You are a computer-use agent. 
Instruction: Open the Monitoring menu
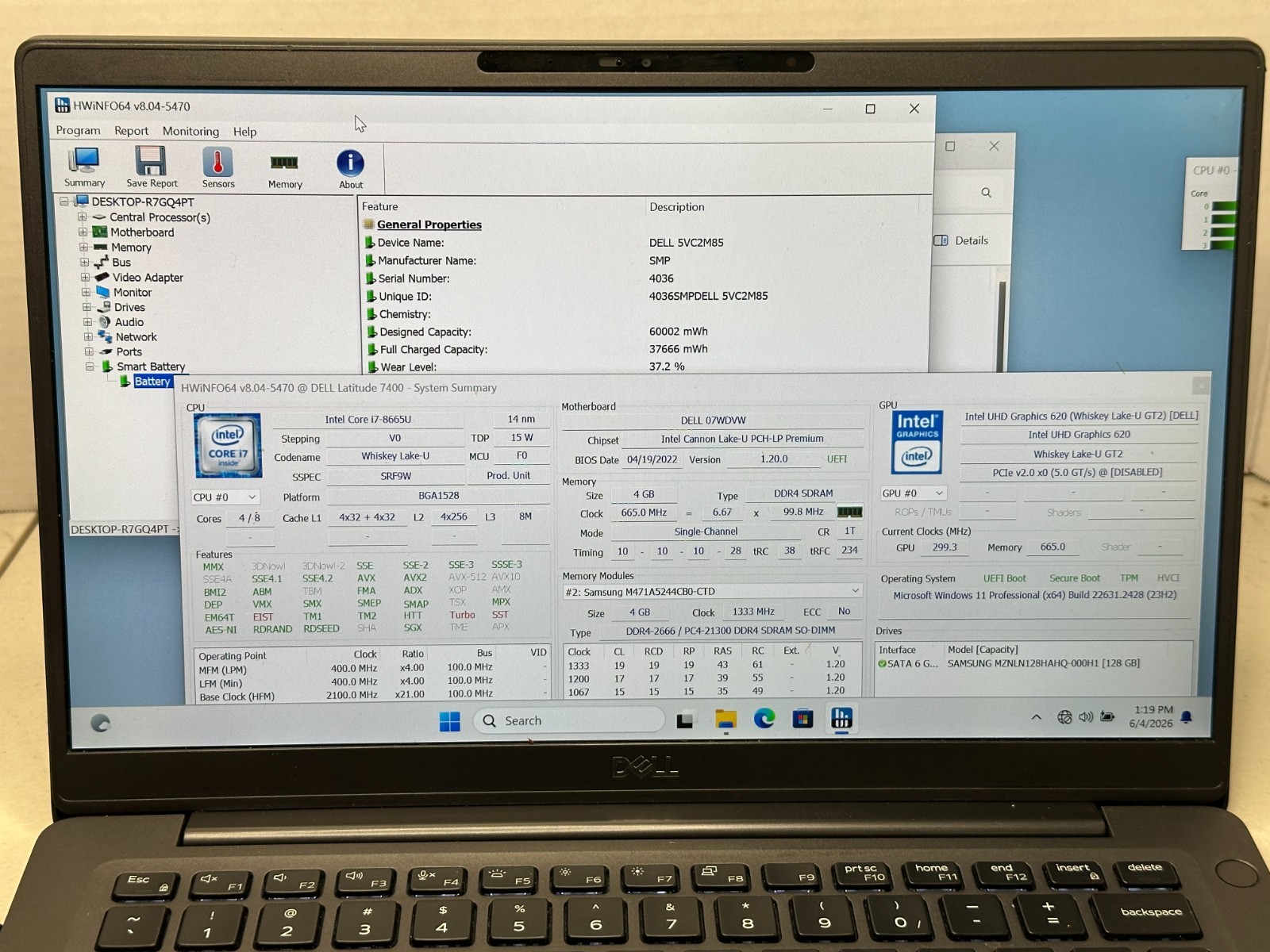coord(190,131)
